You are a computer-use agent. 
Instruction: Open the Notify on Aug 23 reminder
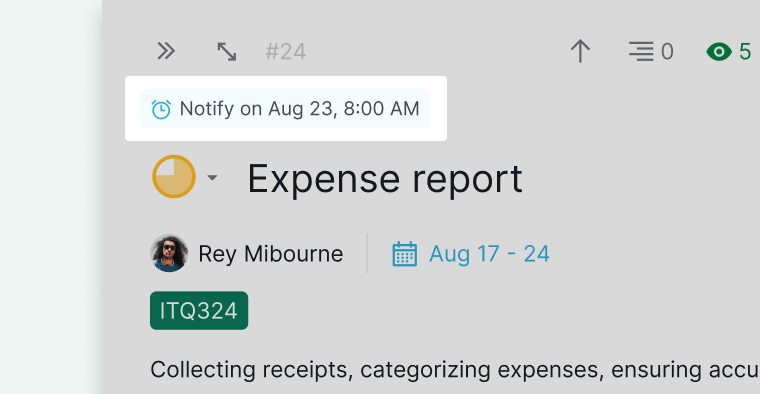285,109
